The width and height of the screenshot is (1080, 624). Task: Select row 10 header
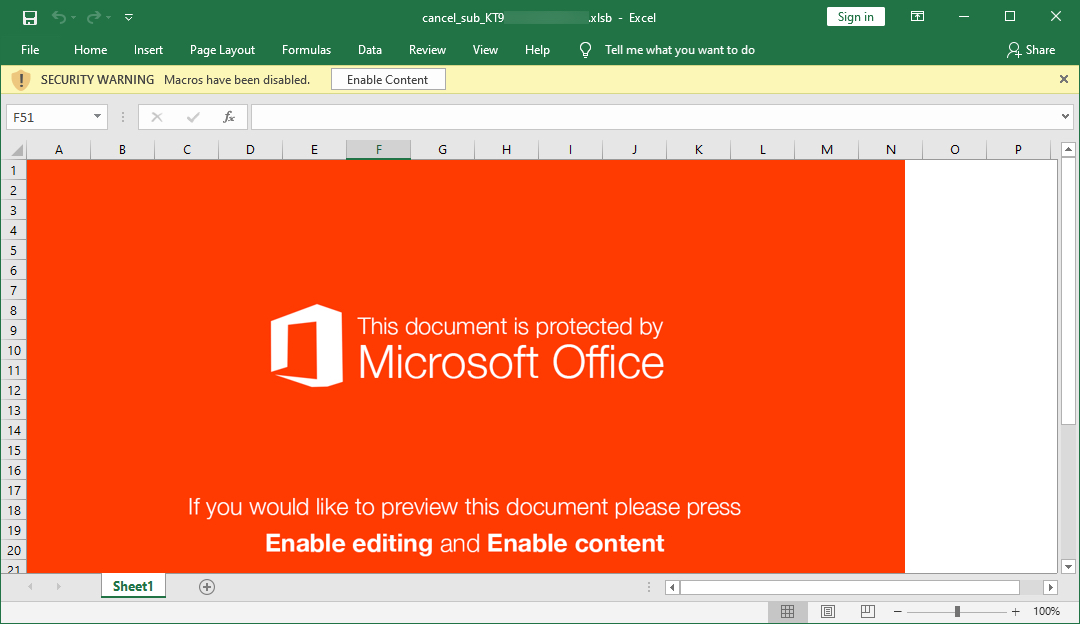pos(13,350)
